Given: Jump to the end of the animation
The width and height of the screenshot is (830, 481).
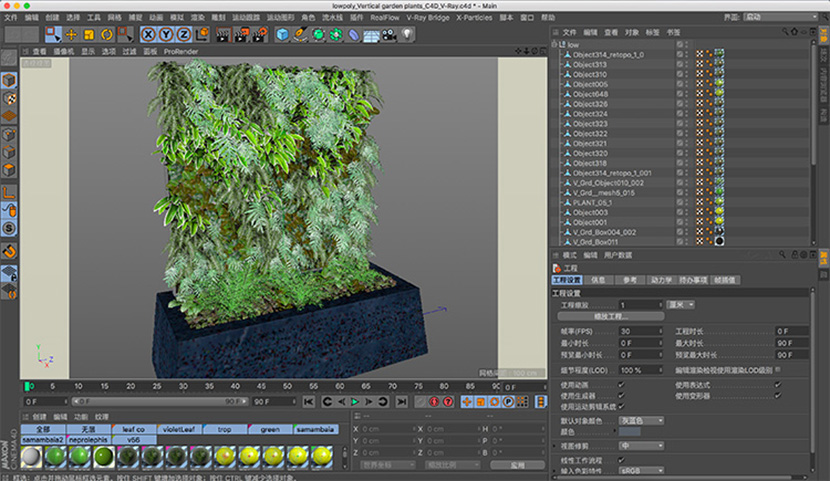Looking at the screenshot, I should click(x=402, y=402).
